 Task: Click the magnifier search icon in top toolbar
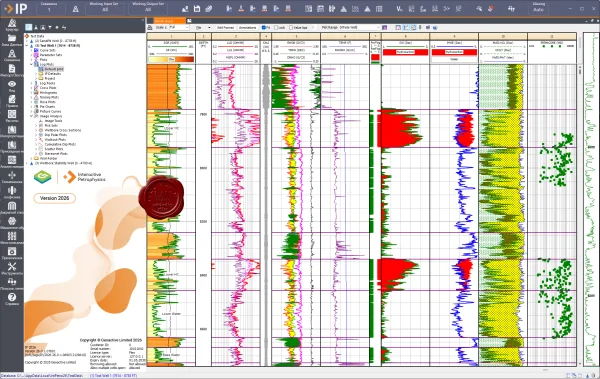pyautogui.click(x=479, y=8)
